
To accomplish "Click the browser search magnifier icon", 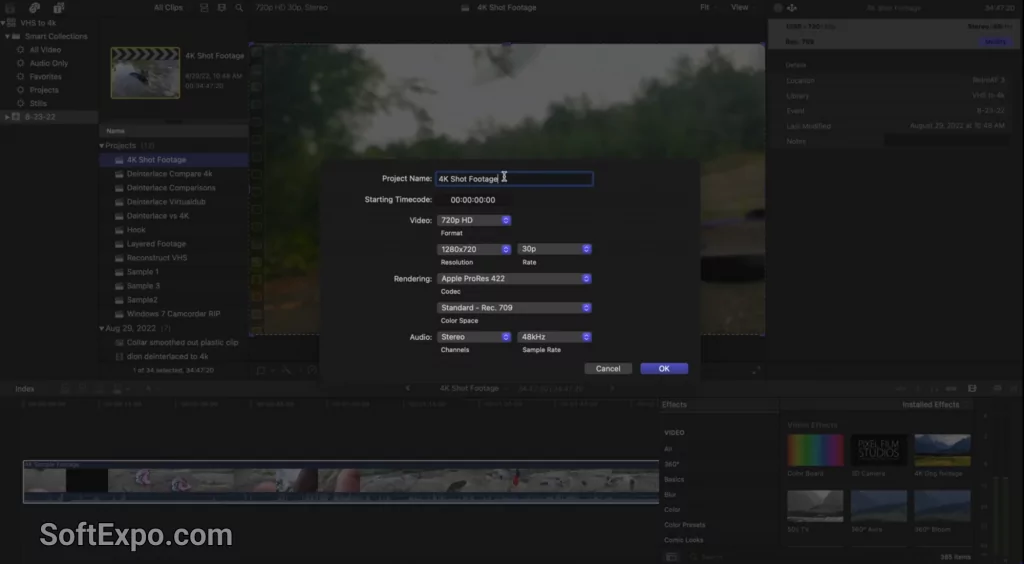I will pos(239,8).
